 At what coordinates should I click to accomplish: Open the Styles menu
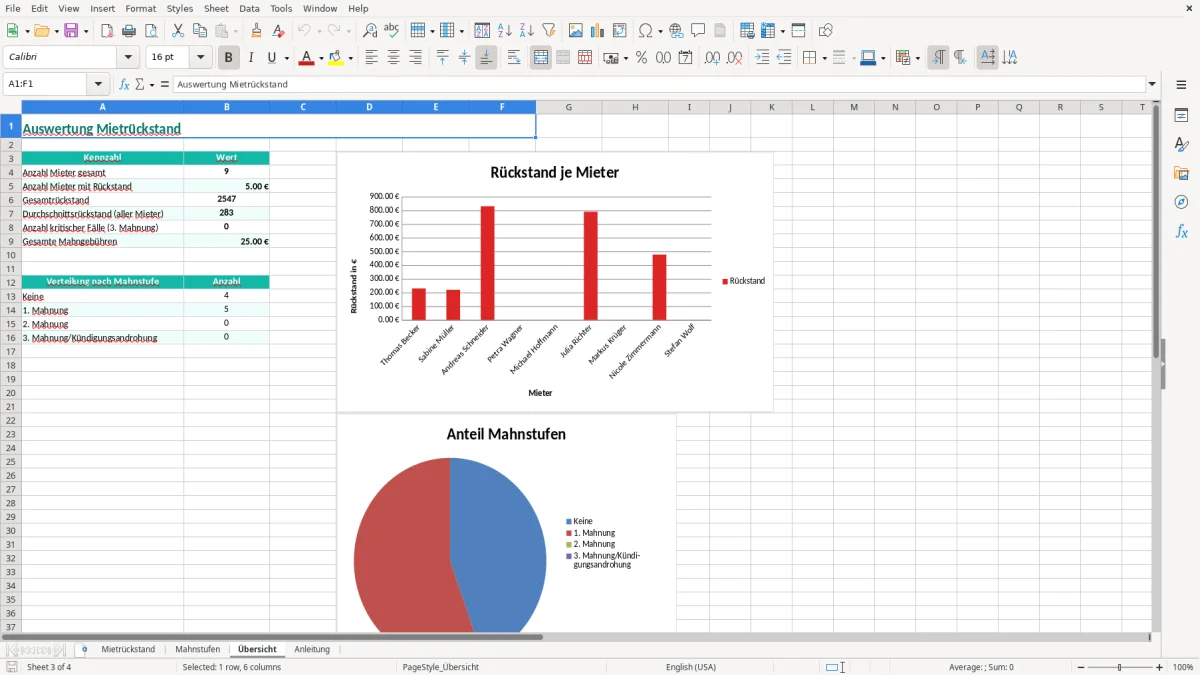(x=180, y=8)
